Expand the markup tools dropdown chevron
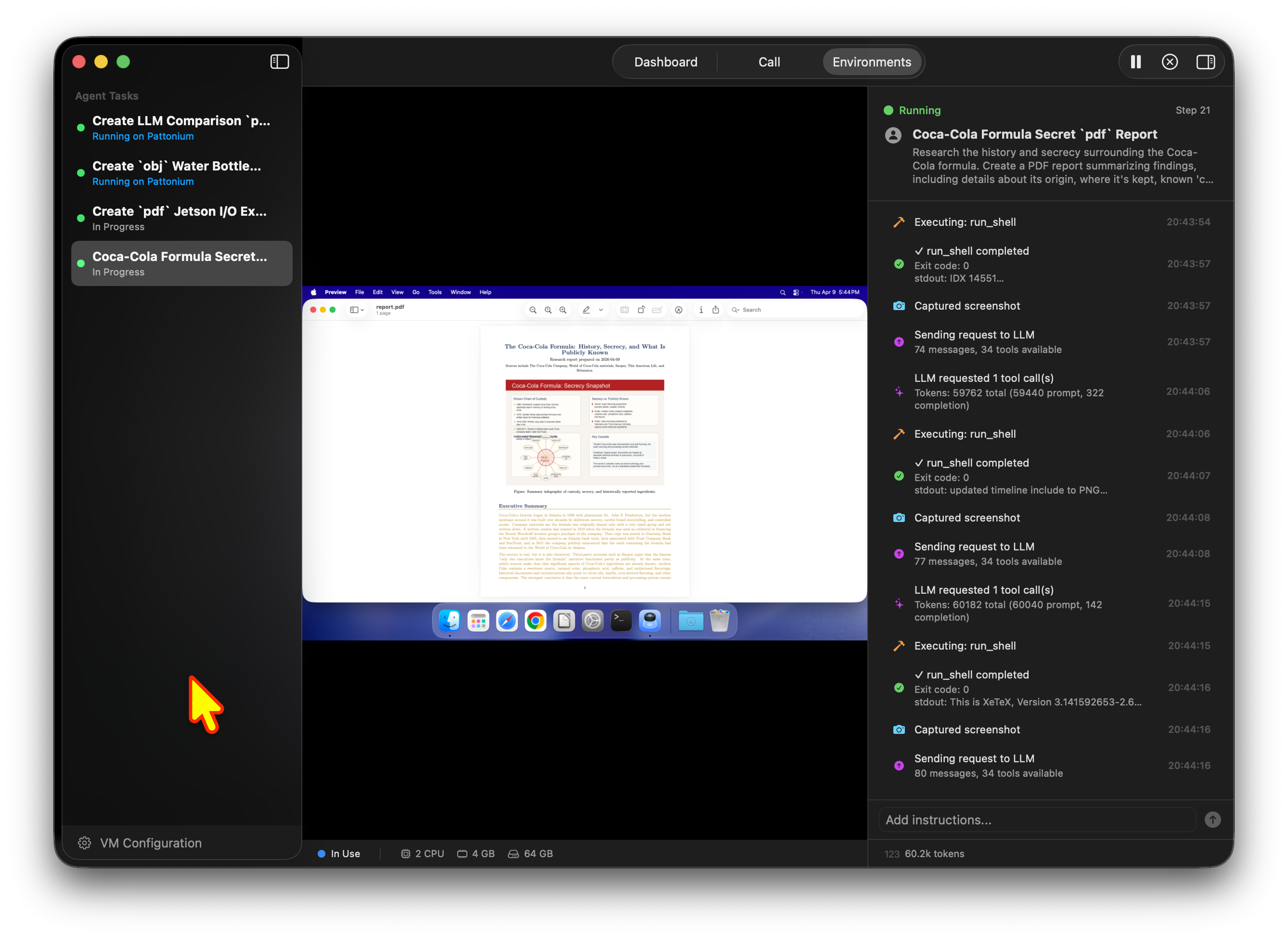The width and height of the screenshot is (1288, 939). click(x=601, y=310)
